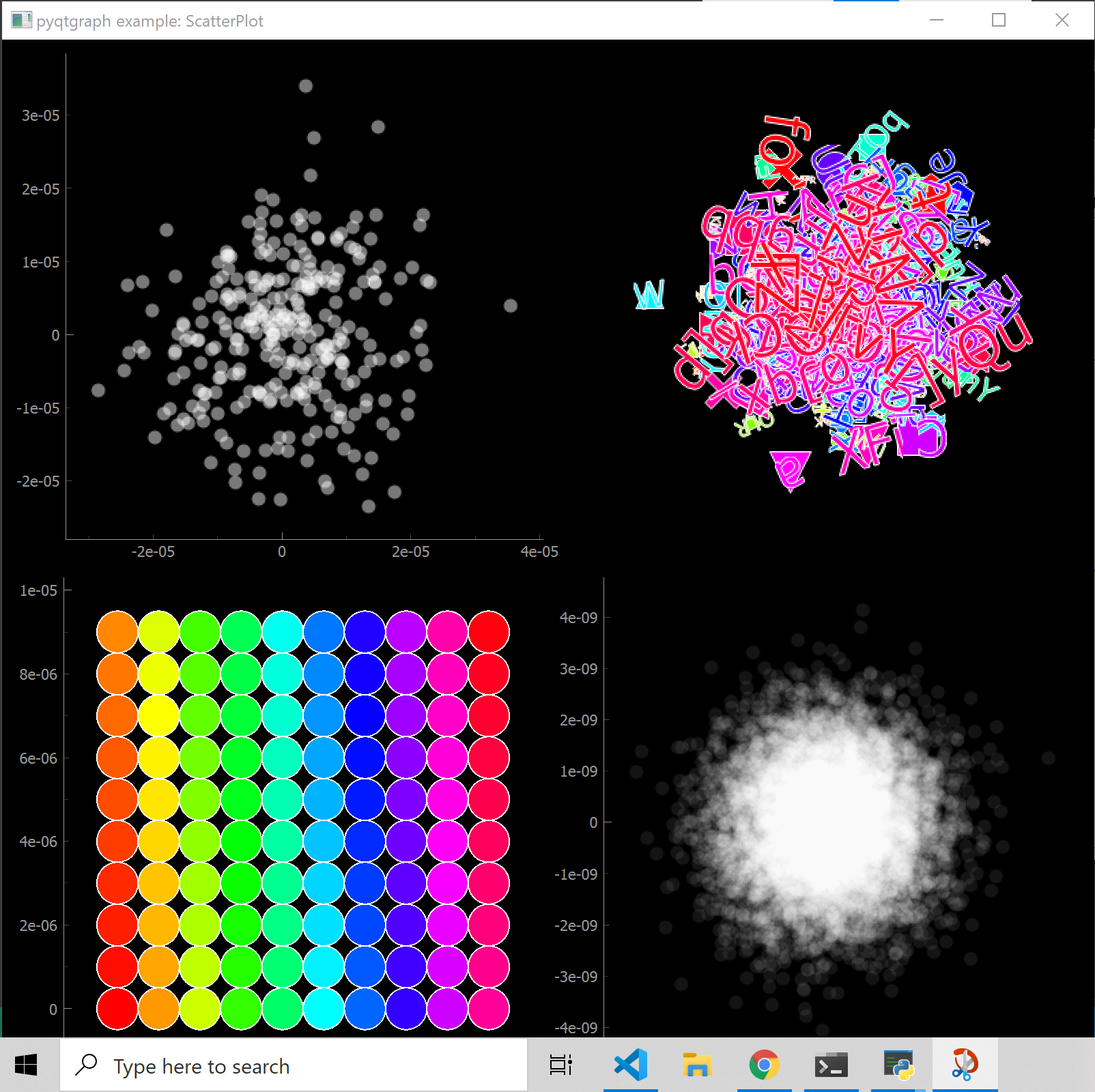1095x1092 pixels.
Task: Open Task View from the taskbar
Action: [x=560, y=1063]
